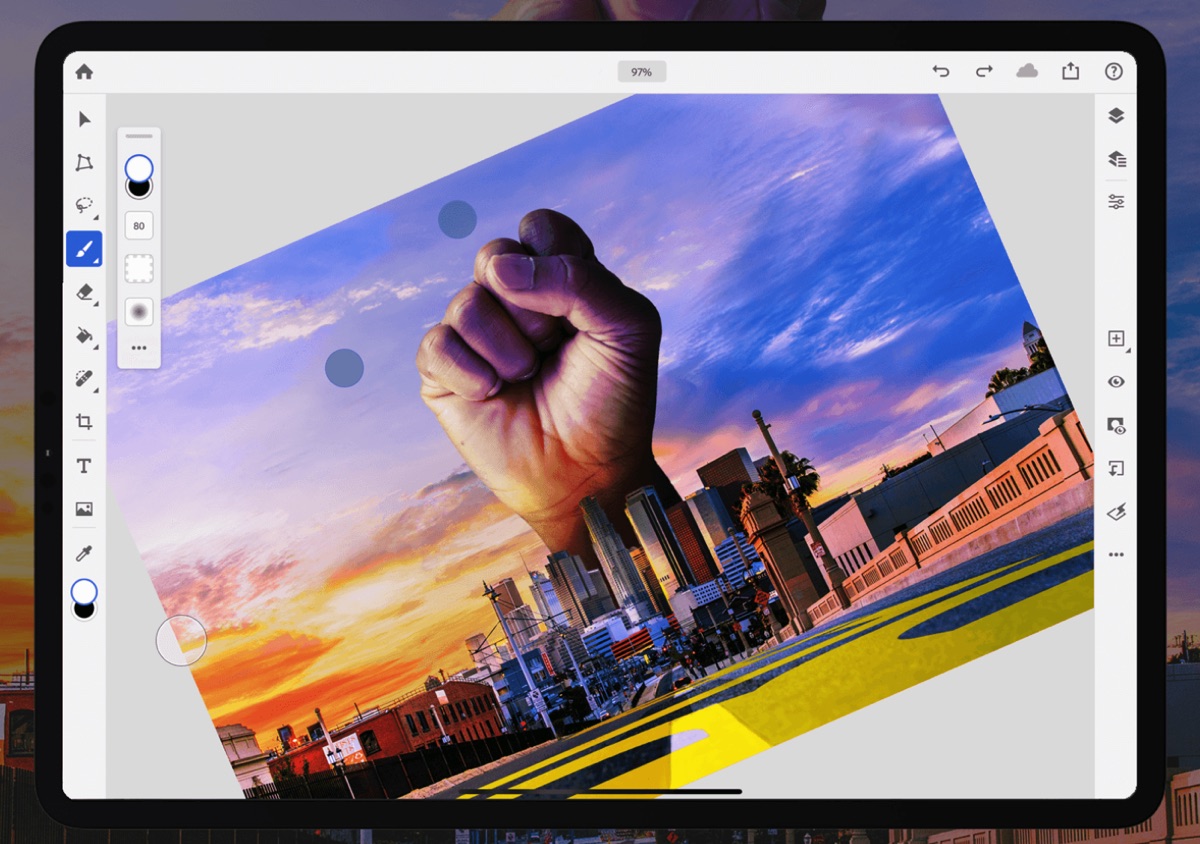Open the Help question mark menu
1200x844 pixels.
(x=1114, y=71)
